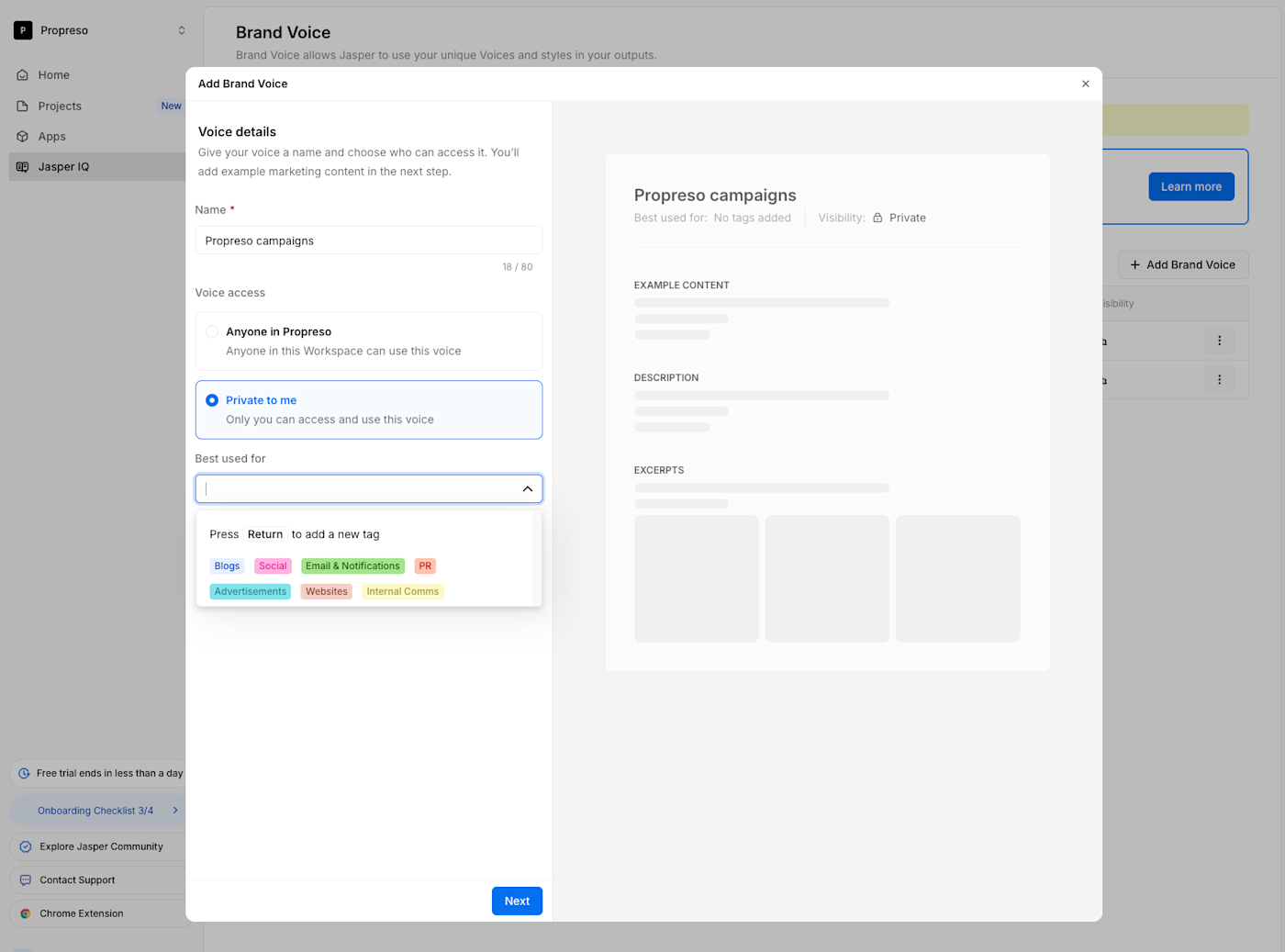Screen dimensions: 1285x952
Task: Click the Onboarding Checklist chevron arrow
Action: (175, 811)
